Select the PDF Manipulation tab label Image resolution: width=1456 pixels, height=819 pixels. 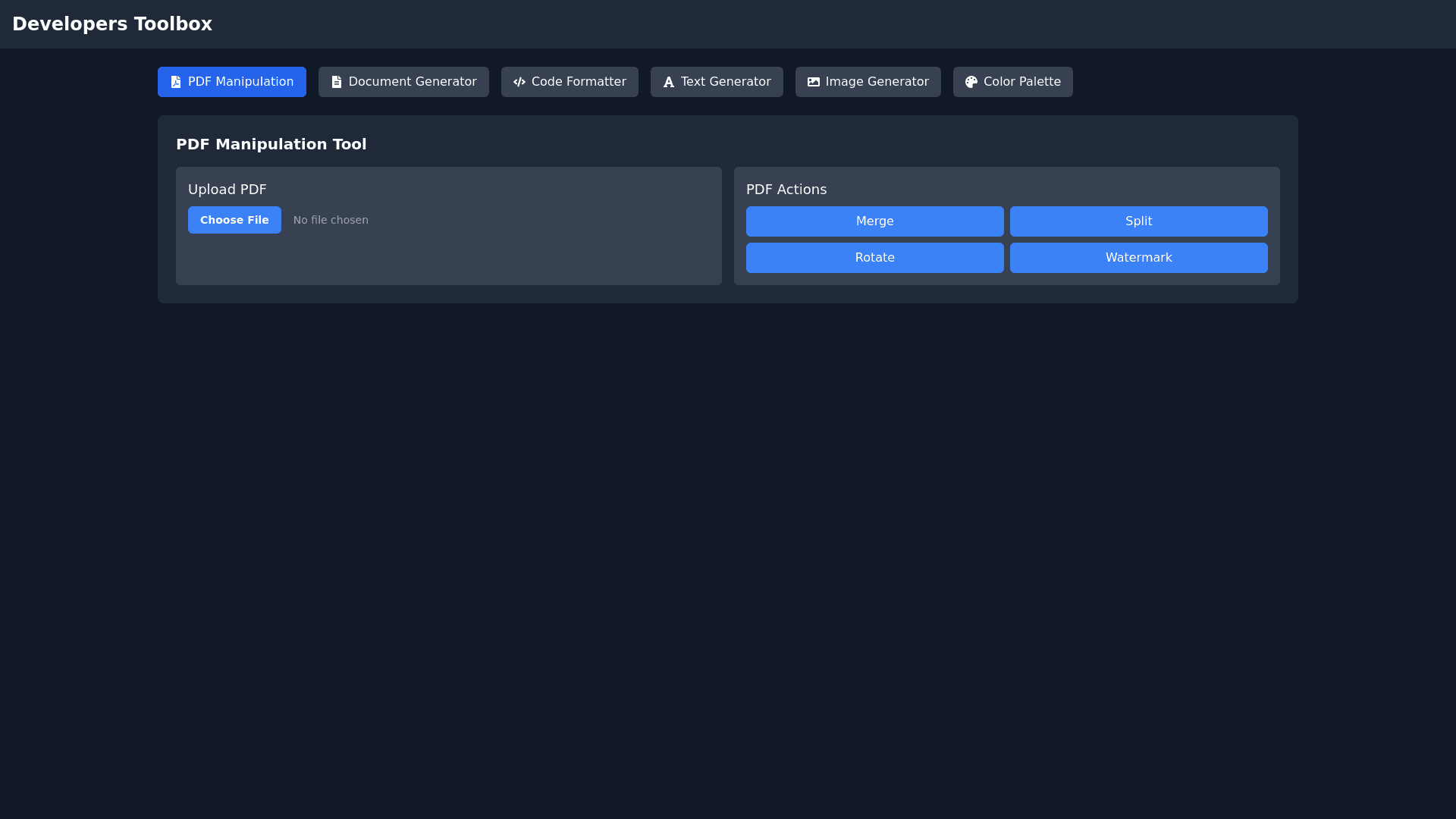pyautogui.click(x=240, y=82)
